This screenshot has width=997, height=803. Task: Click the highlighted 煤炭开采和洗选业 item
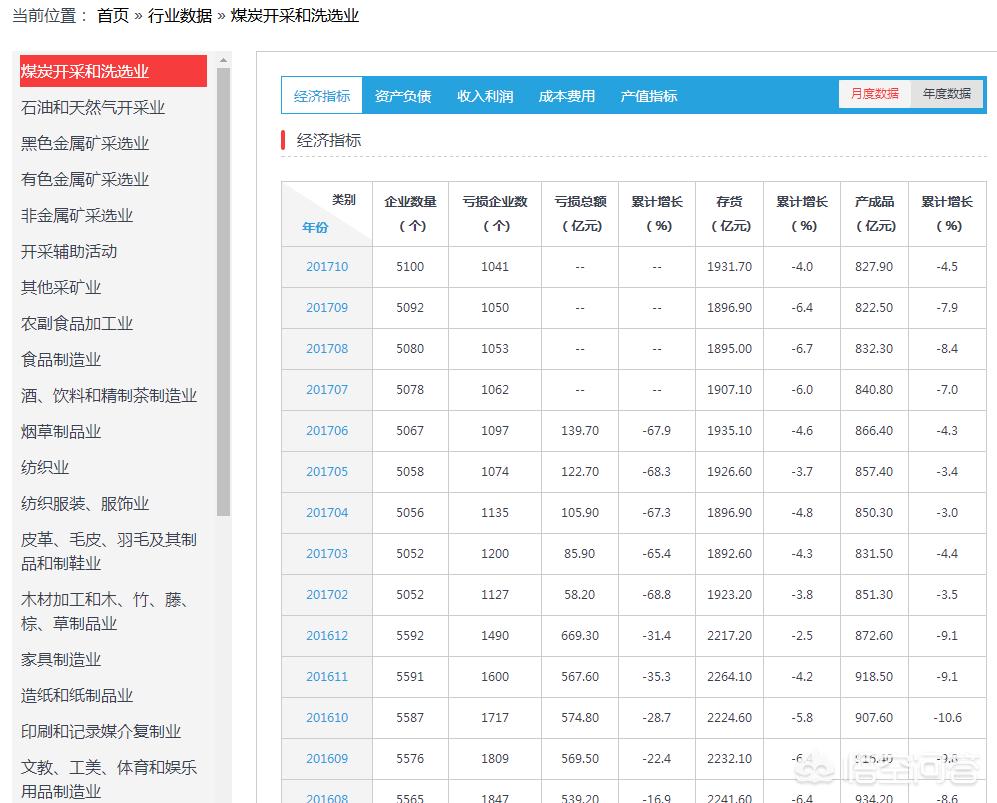(113, 71)
